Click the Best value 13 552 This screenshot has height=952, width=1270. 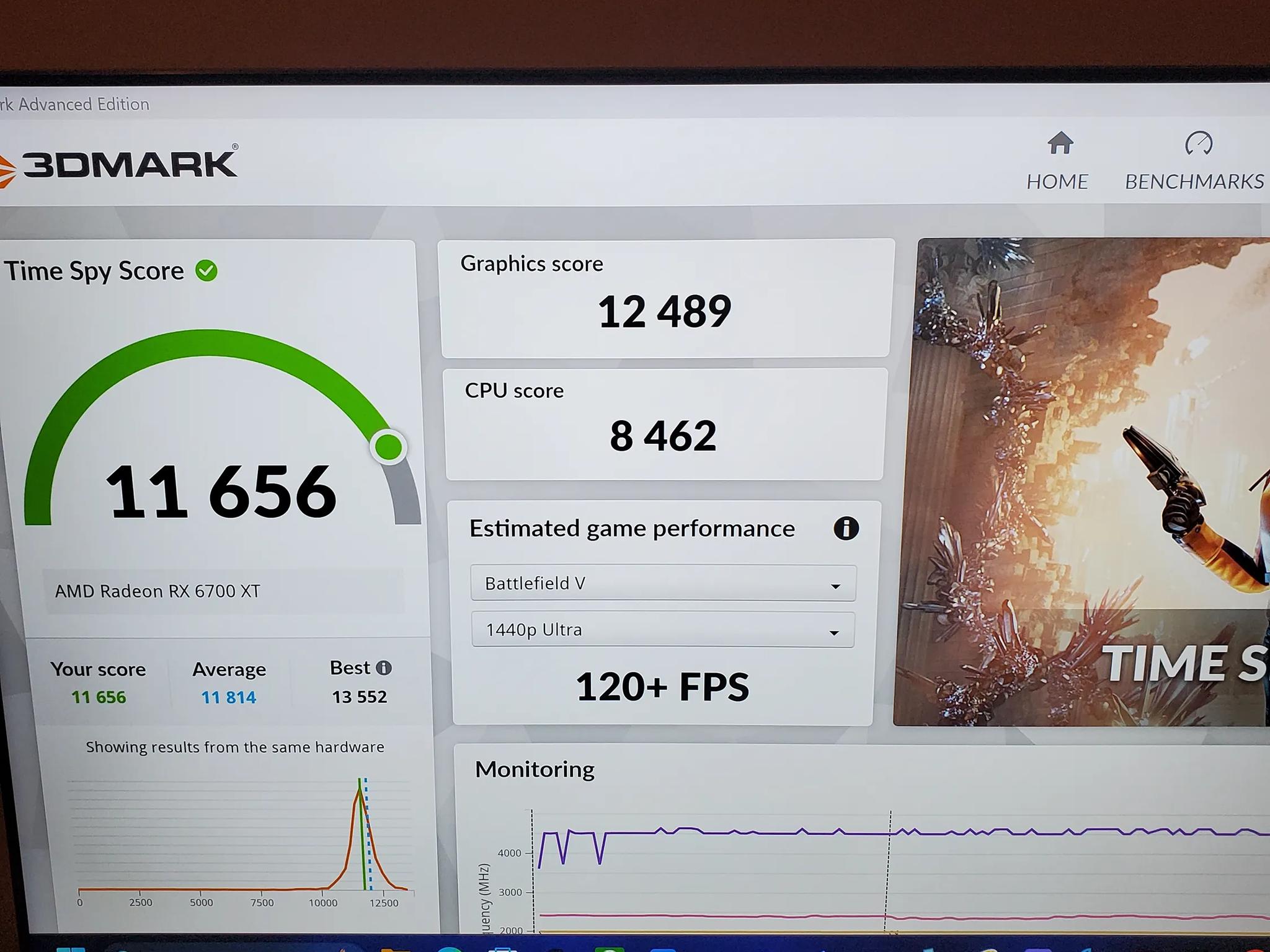click(x=360, y=697)
